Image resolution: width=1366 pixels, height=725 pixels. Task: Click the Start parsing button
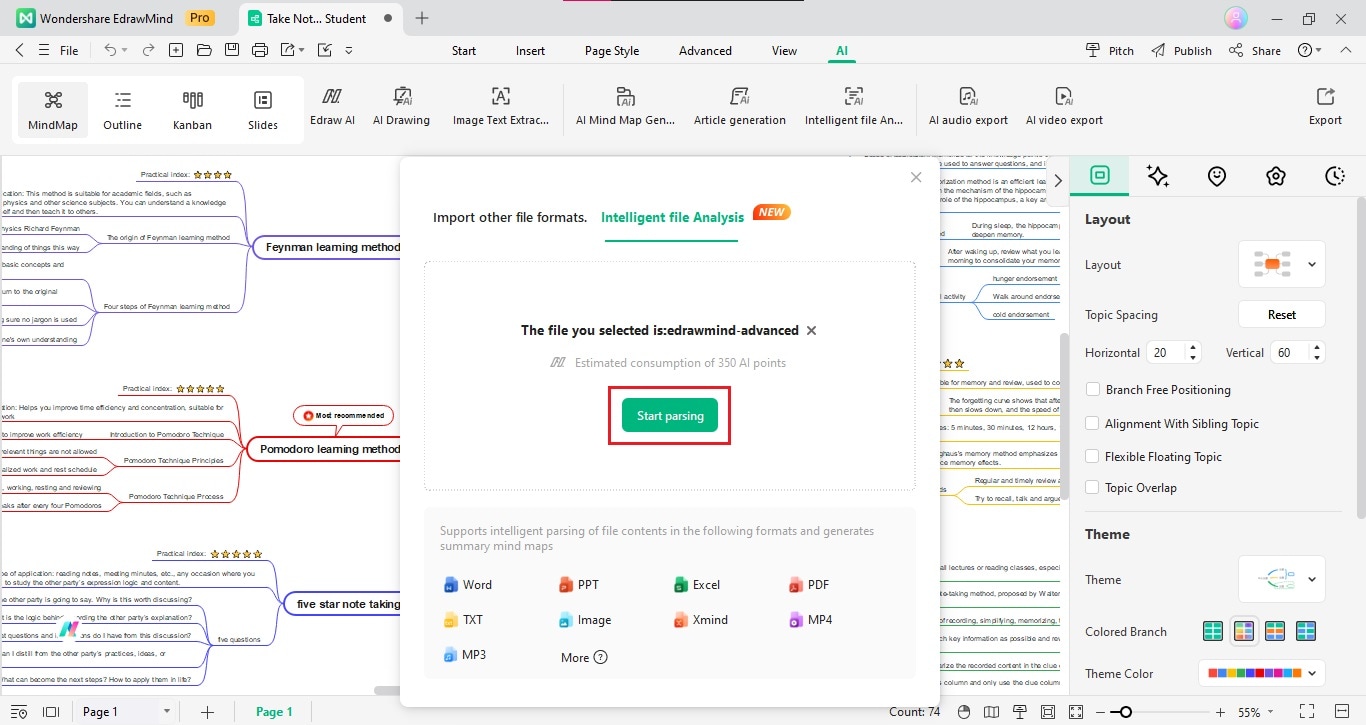670,415
